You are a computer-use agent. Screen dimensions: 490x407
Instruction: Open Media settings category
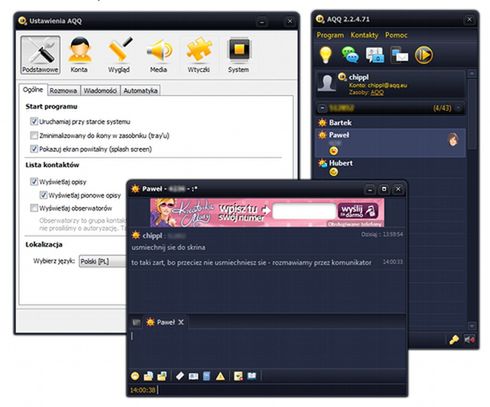pos(159,55)
